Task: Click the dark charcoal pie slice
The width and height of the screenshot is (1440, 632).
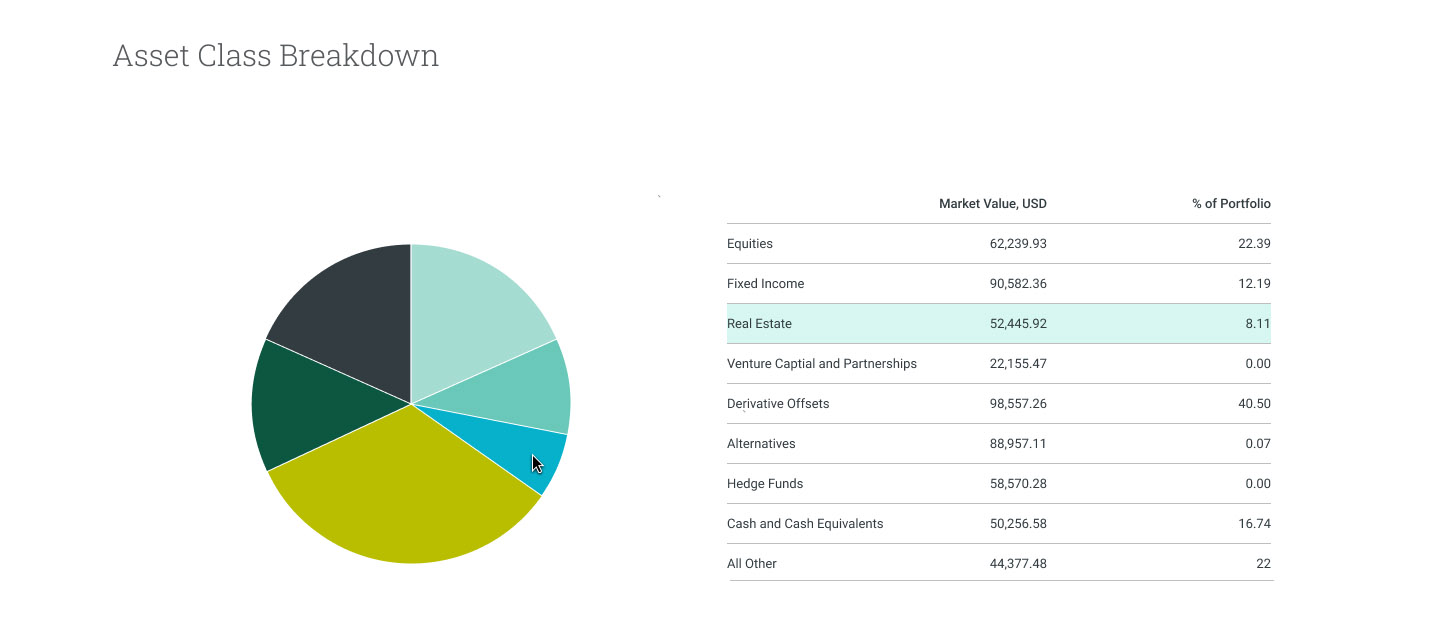Action: pyautogui.click(x=350, y=310)
